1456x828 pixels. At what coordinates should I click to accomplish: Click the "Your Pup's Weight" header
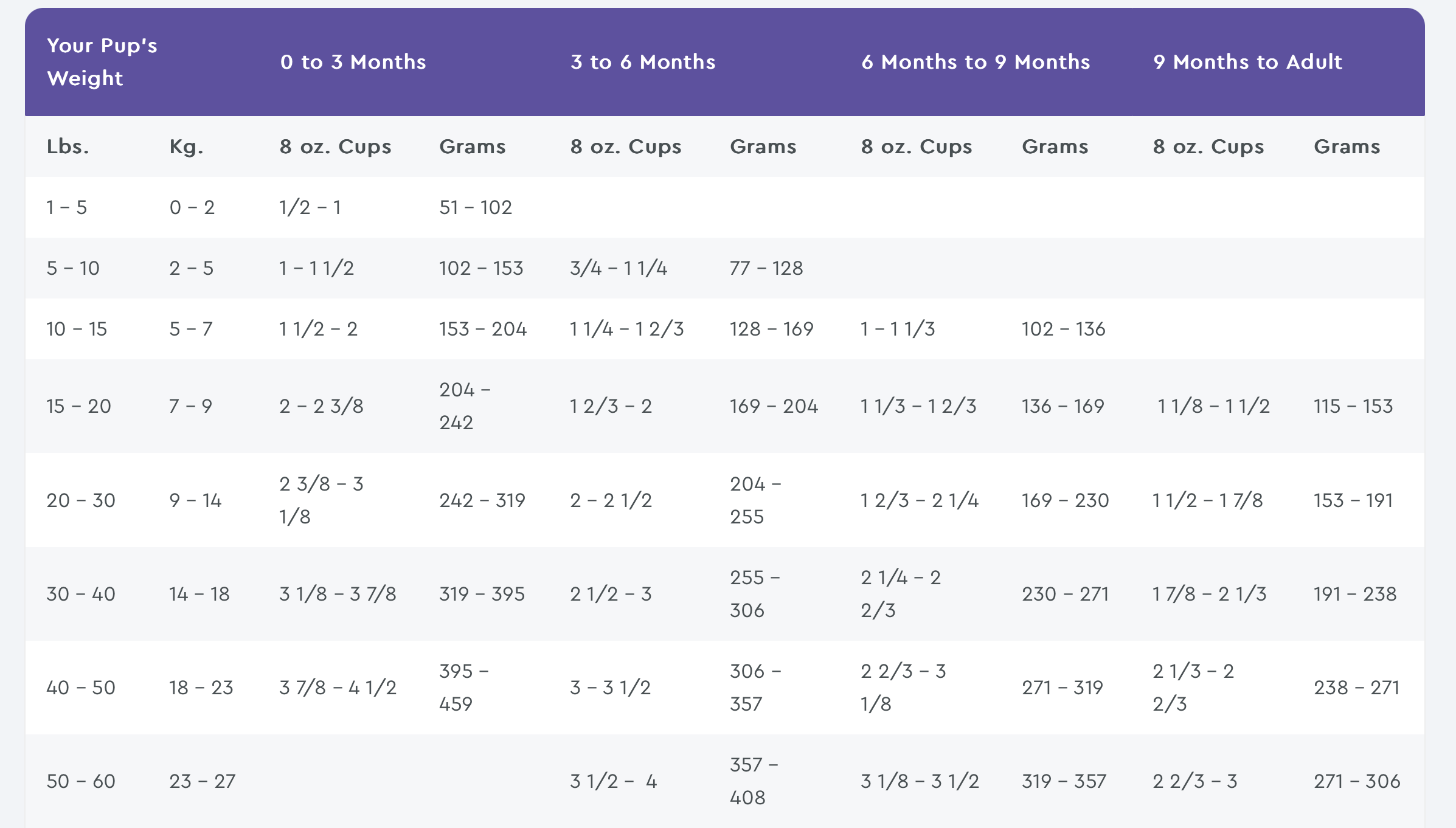click(102, 61)
